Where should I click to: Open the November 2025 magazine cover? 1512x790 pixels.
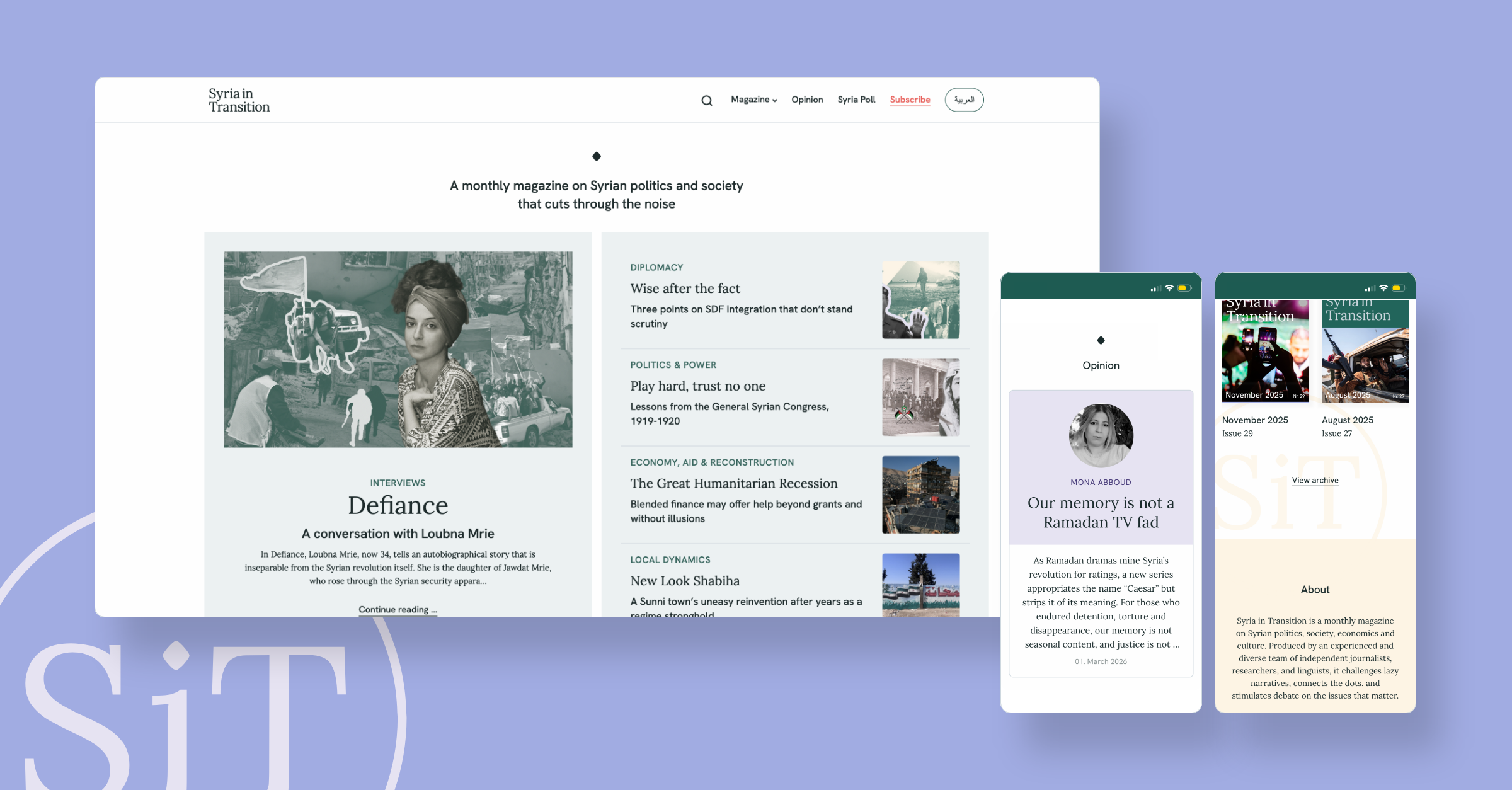tap(1265, 350)
